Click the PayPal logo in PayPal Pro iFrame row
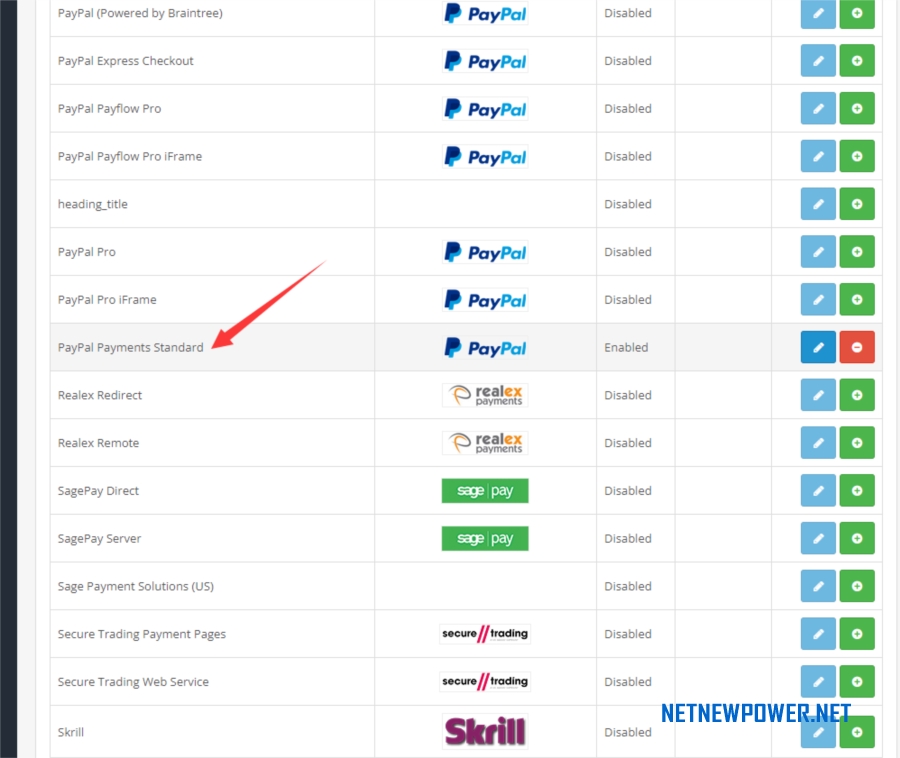This screenshot has width=900, height=758. tap(485, 300)
